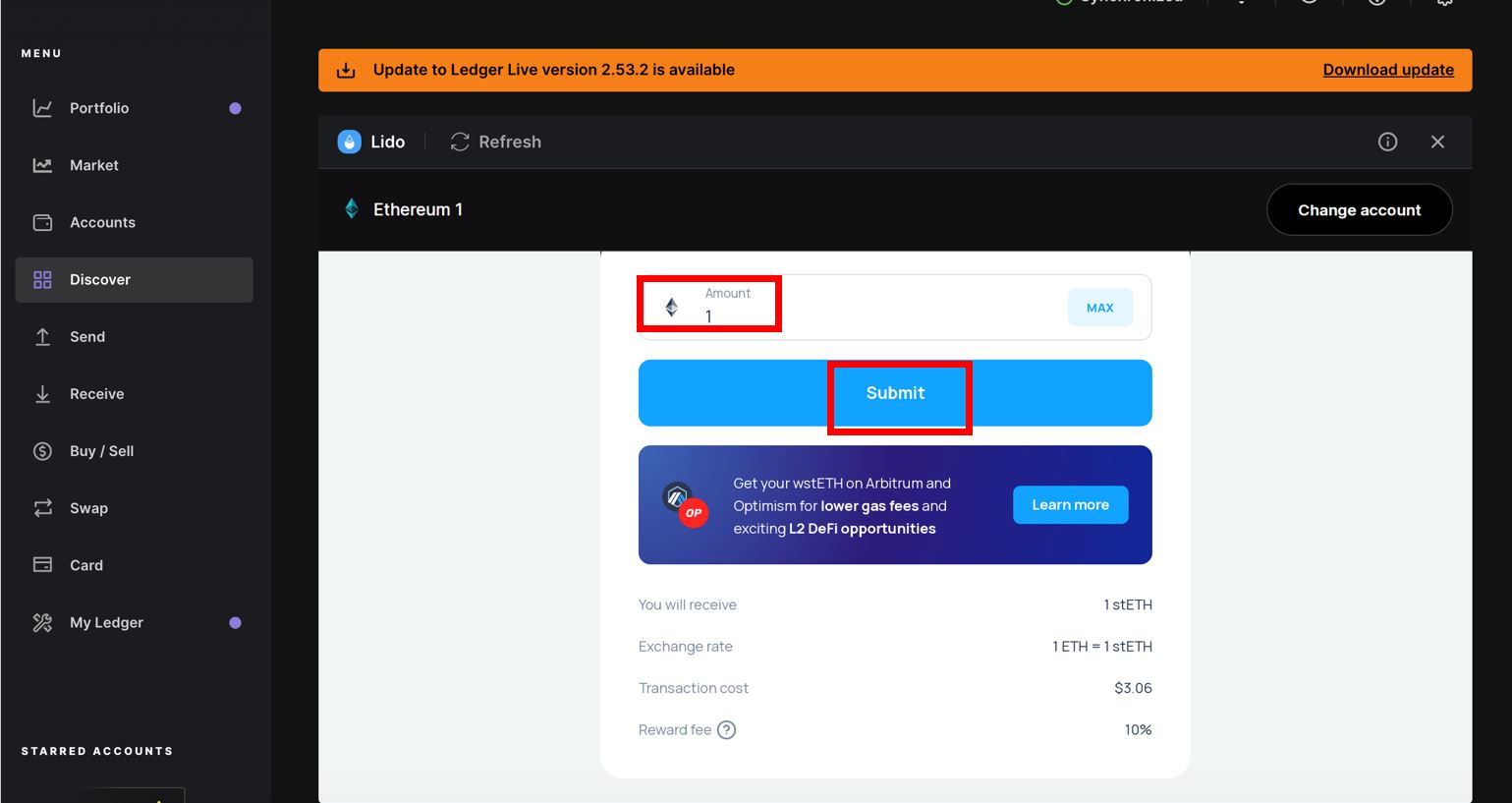Click the Arbitrum Optimism logo badge
Image resolution: width=1512 pixels, height=803 pixels.
pyautogui.click(x=684, y=505)
